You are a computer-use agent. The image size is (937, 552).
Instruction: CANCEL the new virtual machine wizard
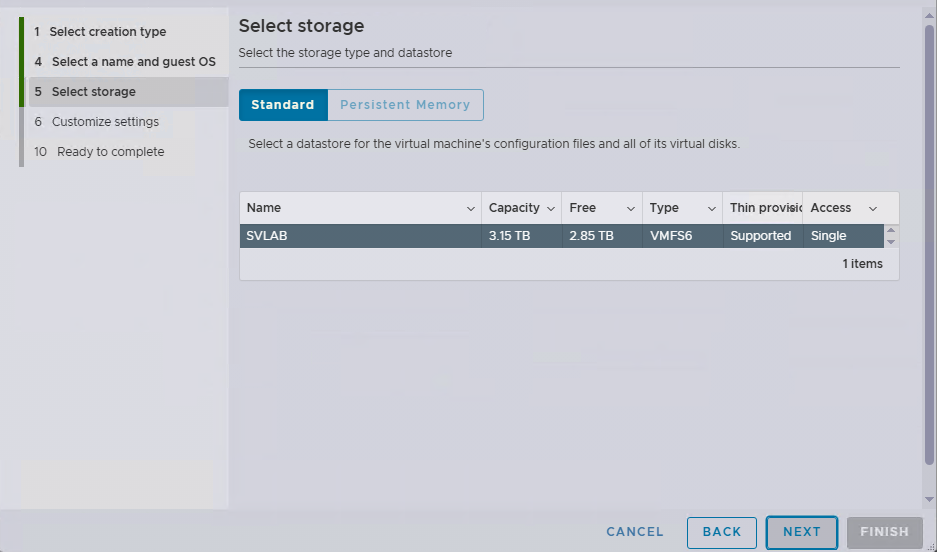pyautogui.click(x=635, y=532)
